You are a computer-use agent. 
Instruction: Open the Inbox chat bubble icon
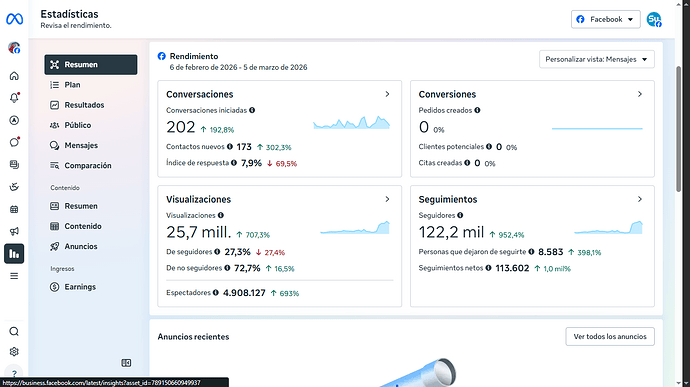(x=14, y=142)
